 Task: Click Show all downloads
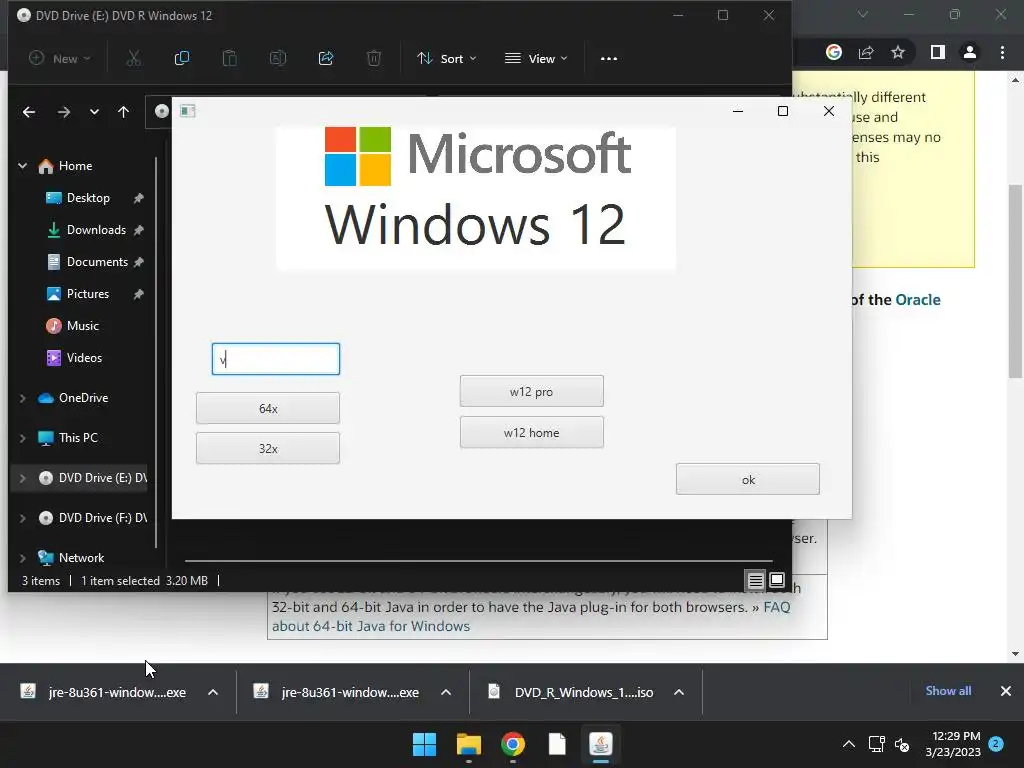click(x=948, y=691)
